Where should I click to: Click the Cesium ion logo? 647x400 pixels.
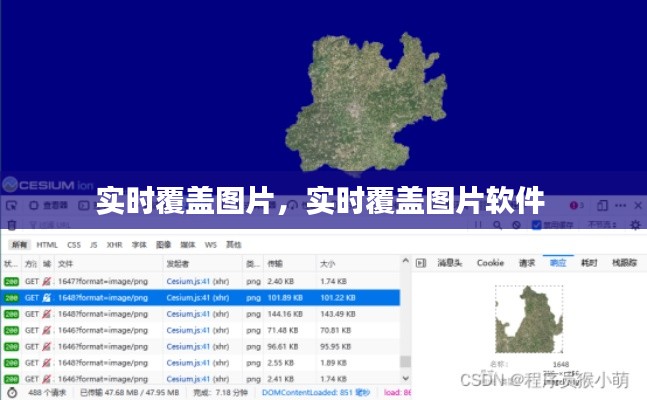pos(47,185)
